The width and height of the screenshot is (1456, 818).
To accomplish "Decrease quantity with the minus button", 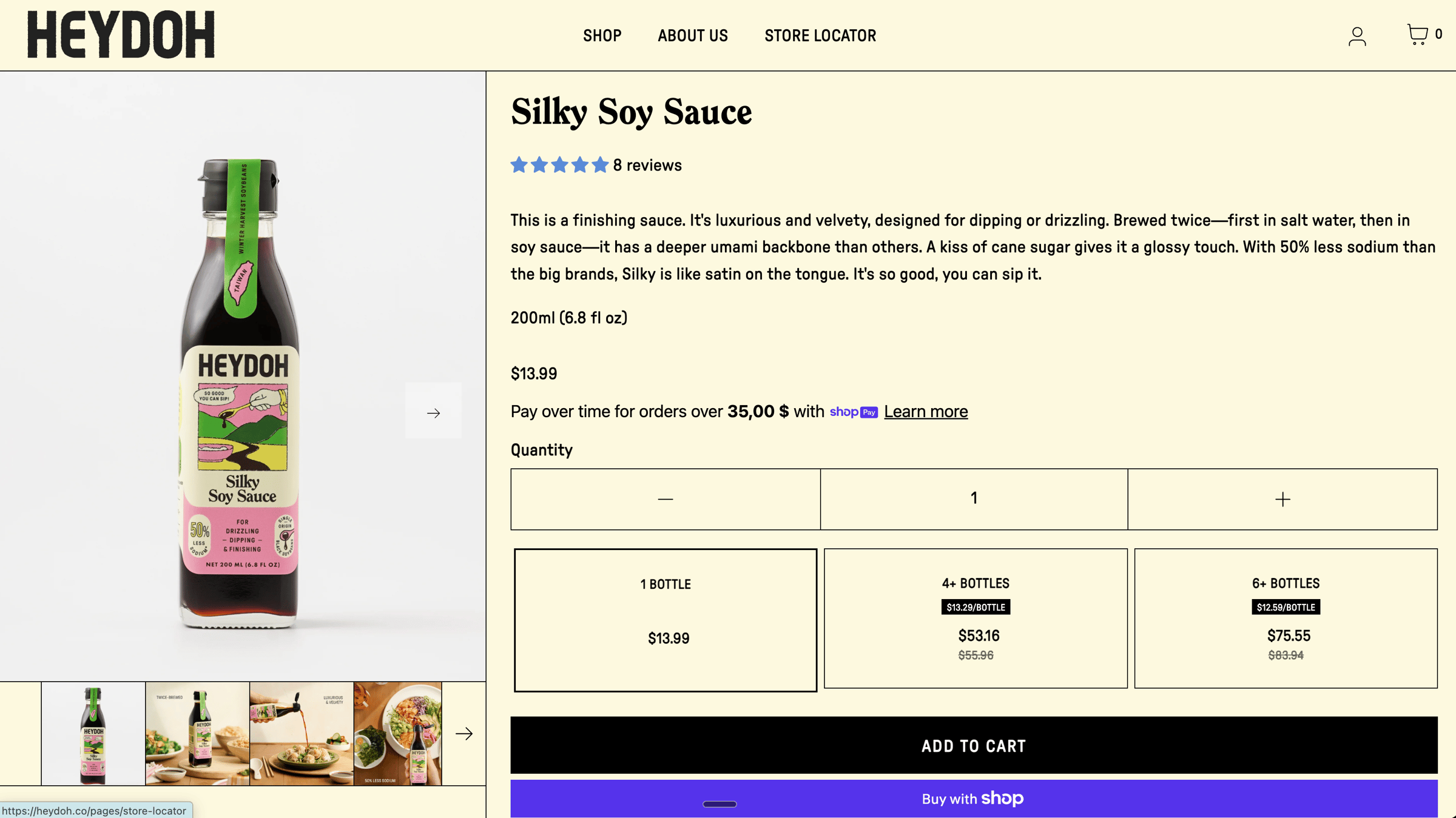I will pyautogui.click(x=666, y=499).
